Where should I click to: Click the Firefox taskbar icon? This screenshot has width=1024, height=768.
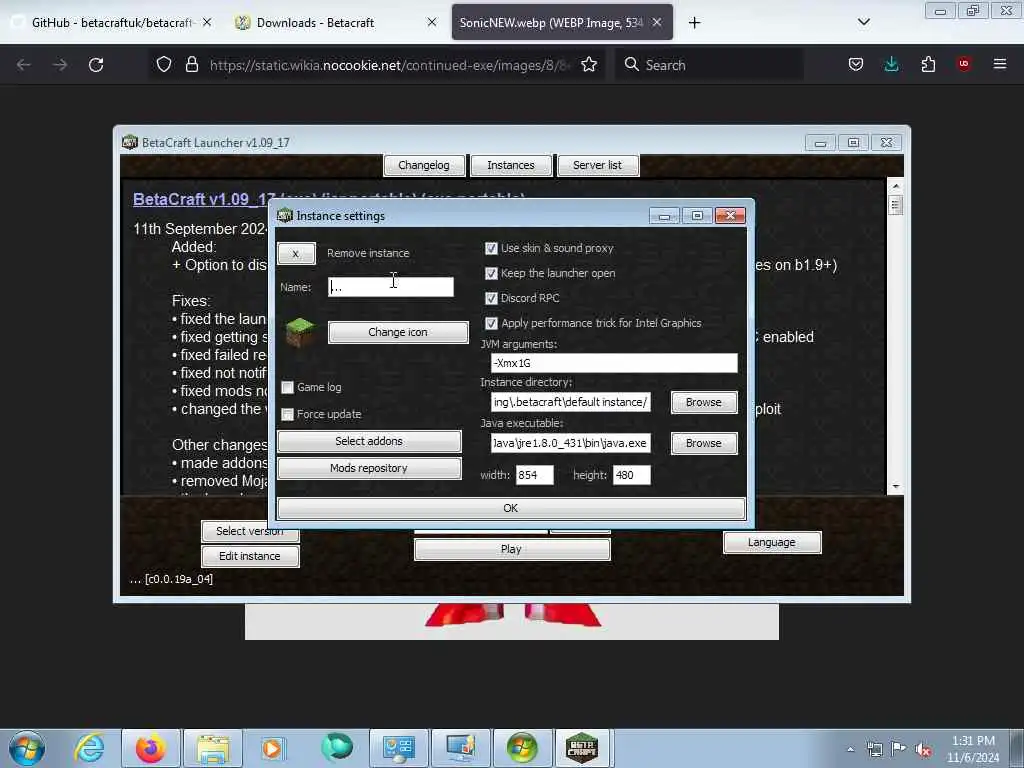(150, 748)
